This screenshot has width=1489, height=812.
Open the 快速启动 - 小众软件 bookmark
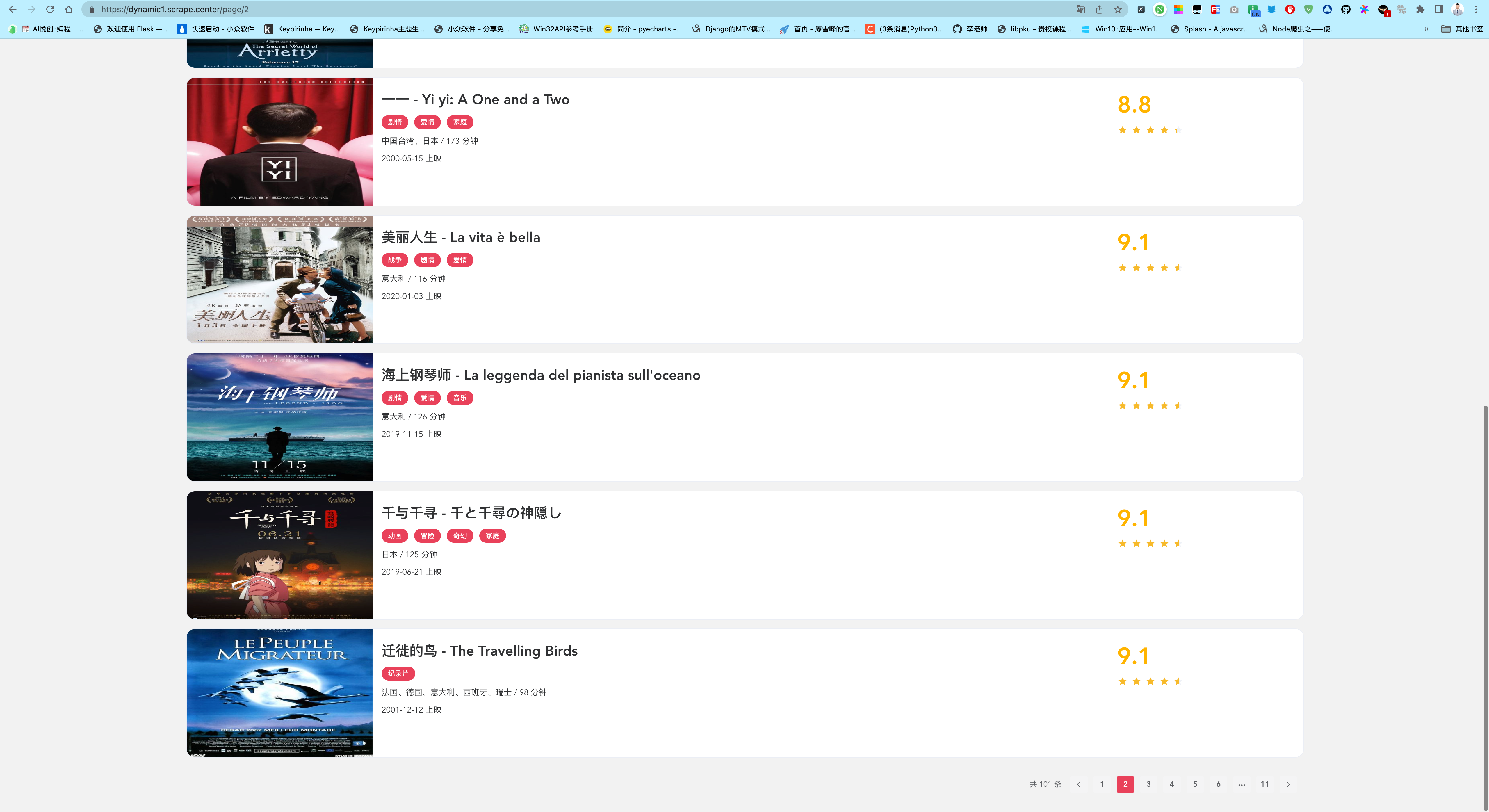216,29
